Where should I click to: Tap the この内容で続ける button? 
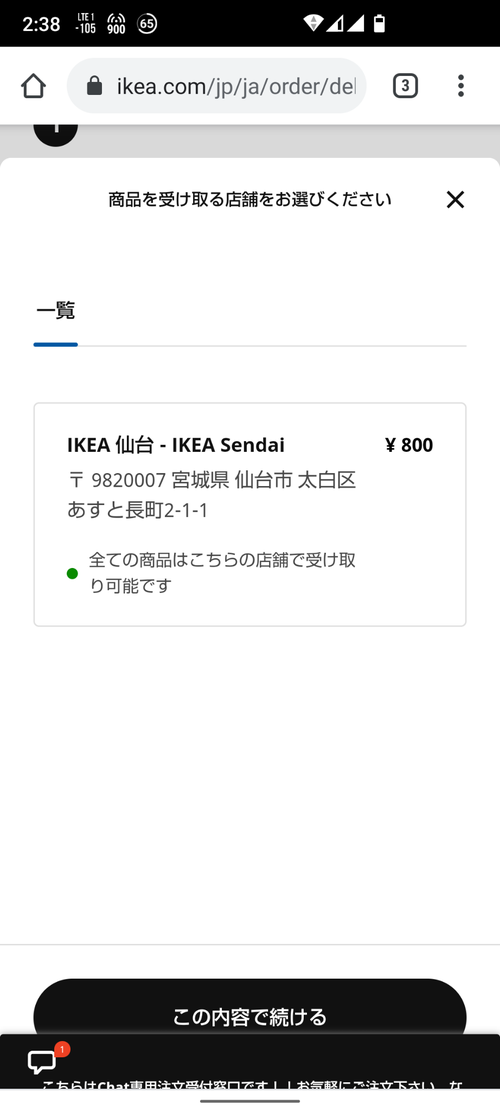coord(250,1017)
